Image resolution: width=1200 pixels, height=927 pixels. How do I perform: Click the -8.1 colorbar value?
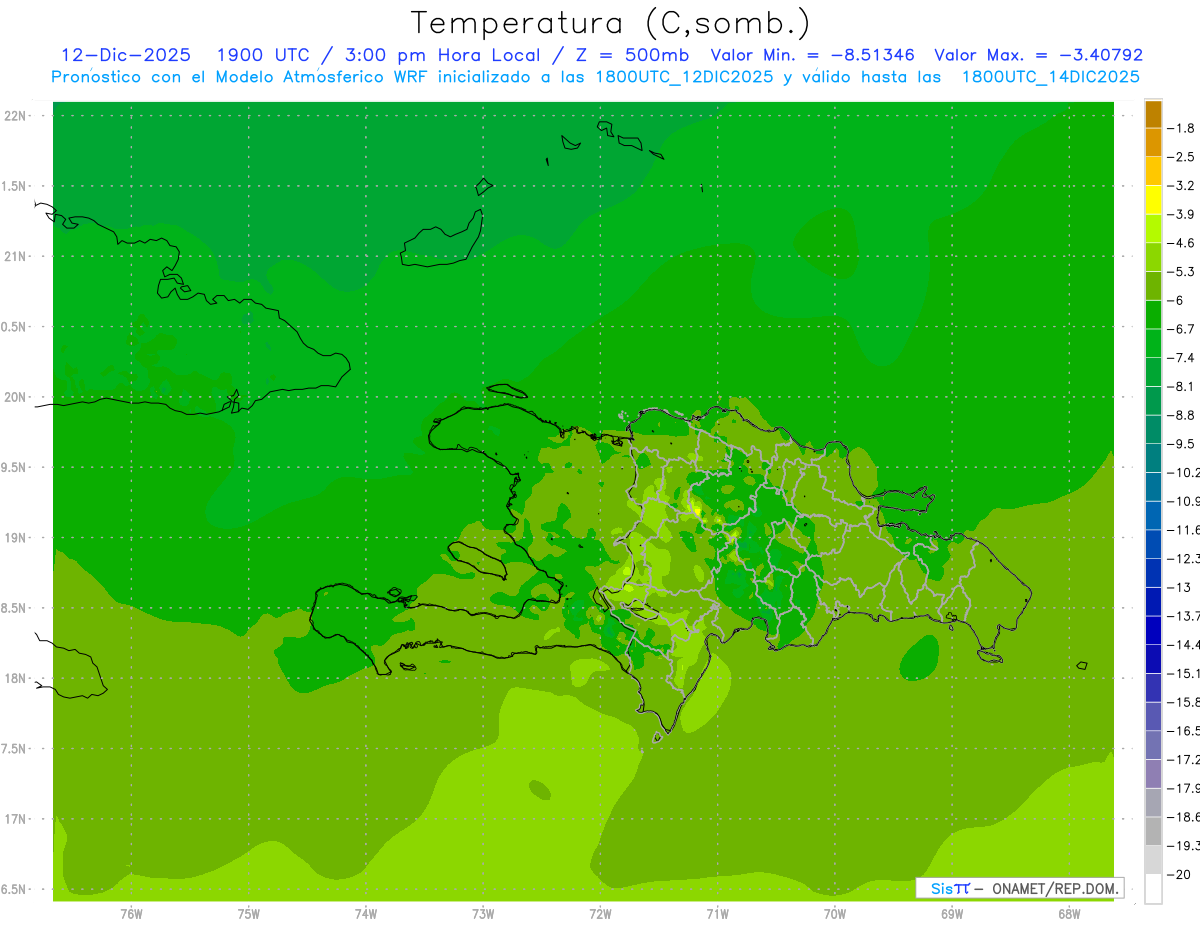tap(1182, 386)
